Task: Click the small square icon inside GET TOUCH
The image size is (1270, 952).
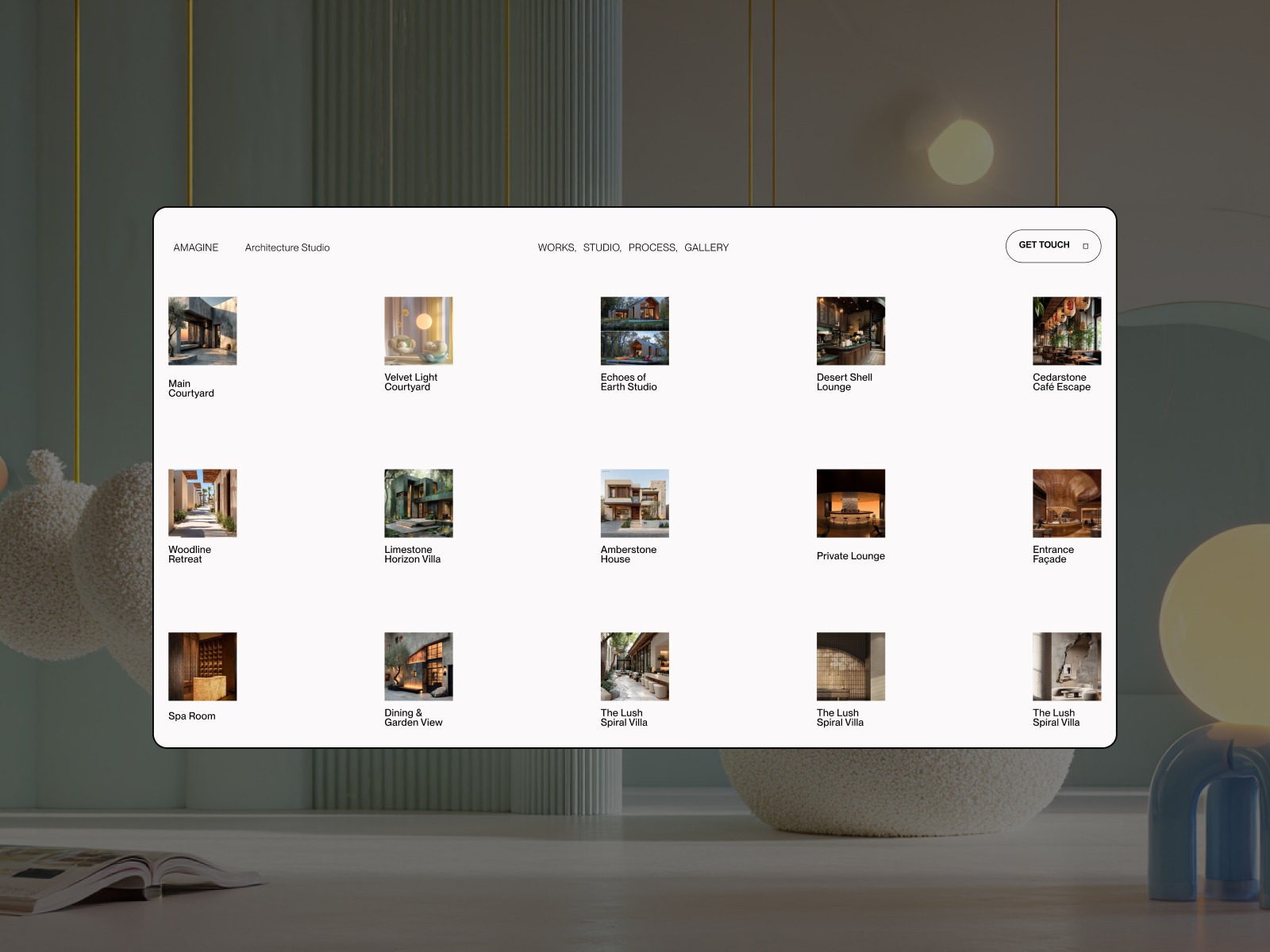Action: (1084, 246)
